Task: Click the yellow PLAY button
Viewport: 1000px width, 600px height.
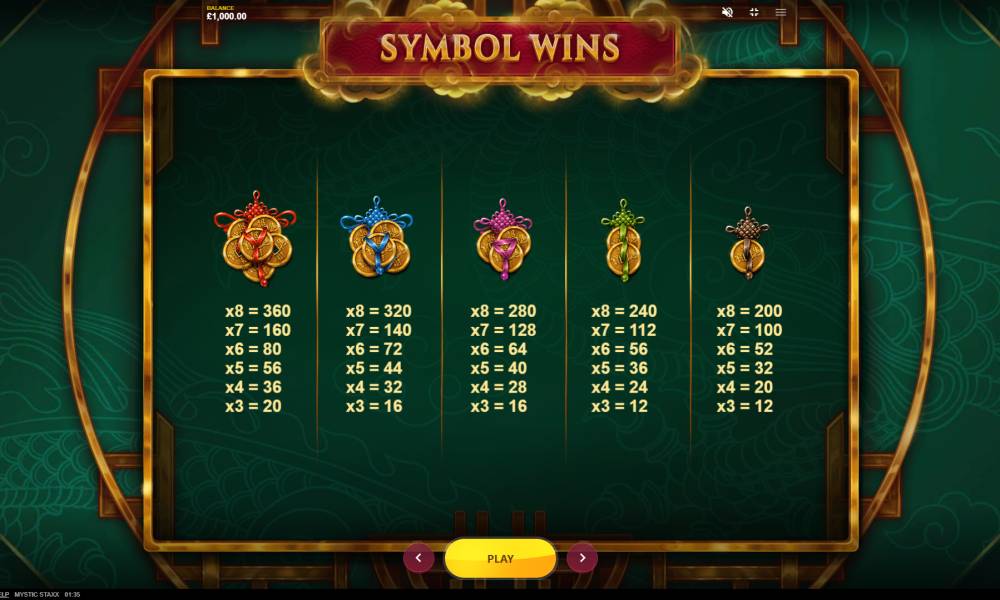Action: 500,559
